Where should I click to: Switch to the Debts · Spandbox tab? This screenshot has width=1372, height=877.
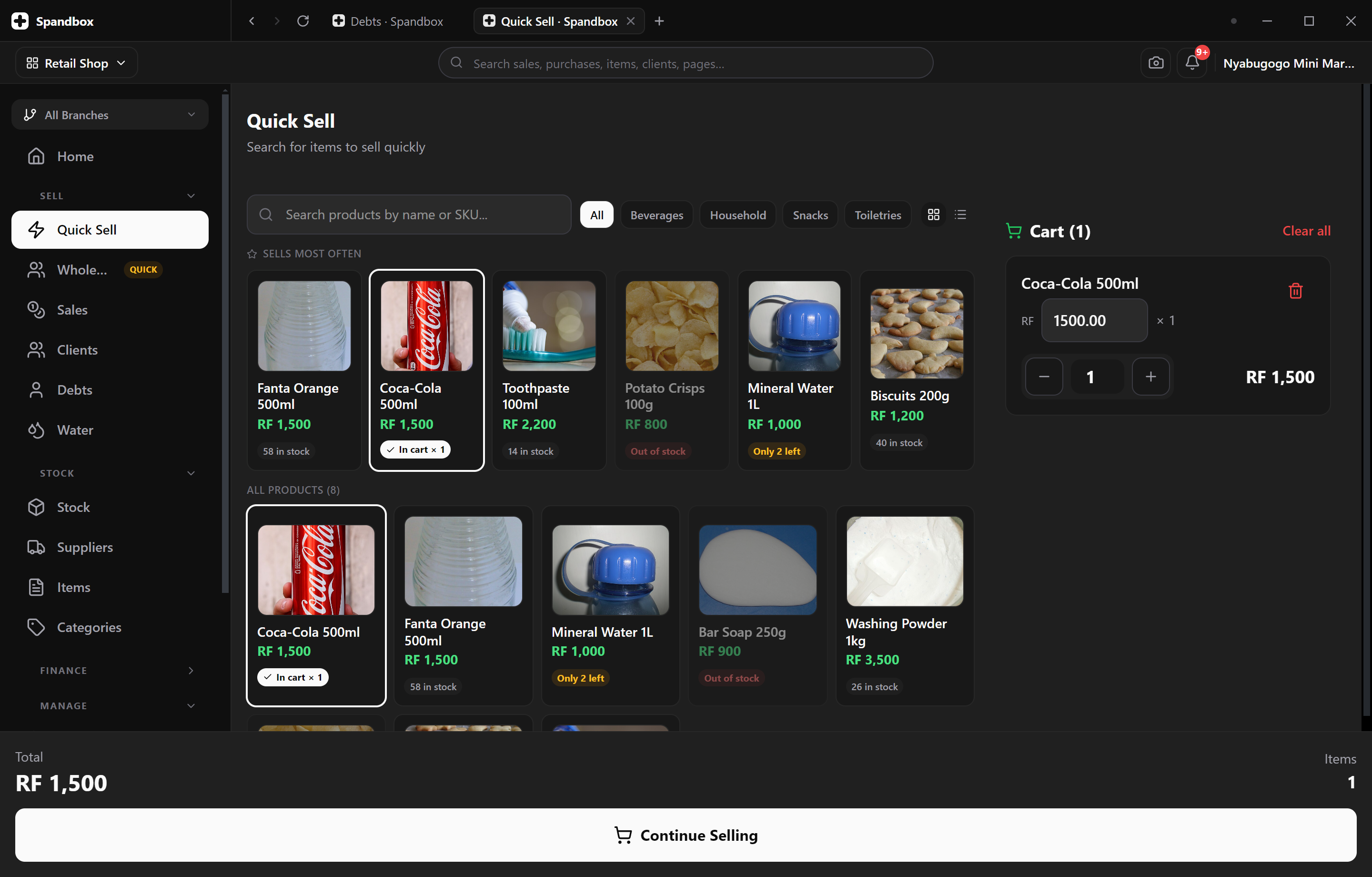pyautogui.click(x=388, y=21)
